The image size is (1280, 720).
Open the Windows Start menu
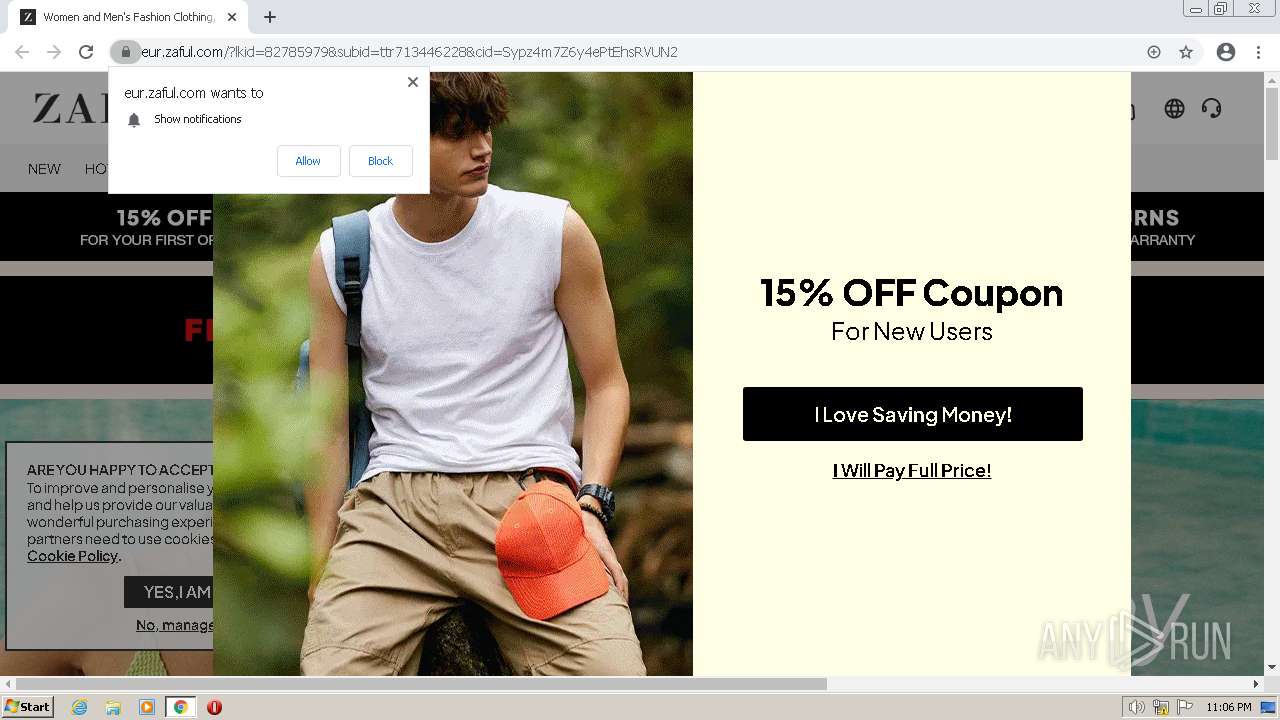[x=27, y=707]
